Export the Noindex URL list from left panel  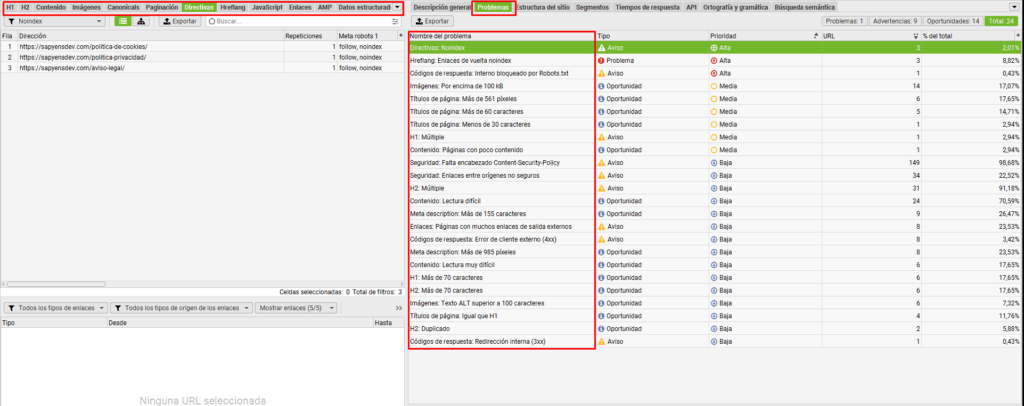(178, 22)
